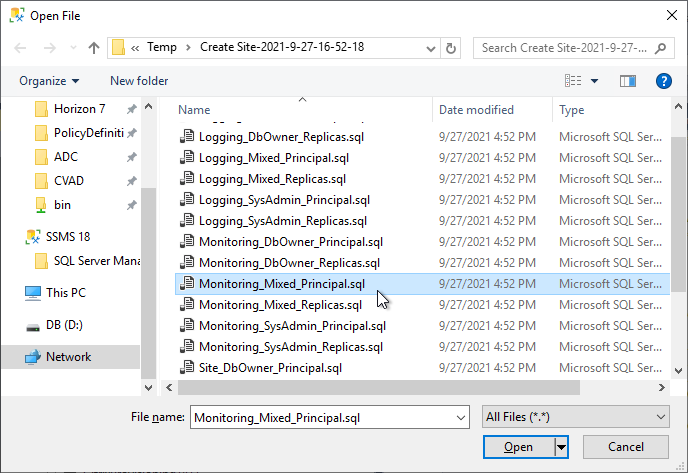Click the DB (D:) drive icon
The image size is (688, 473).
(x=33, y=325)
